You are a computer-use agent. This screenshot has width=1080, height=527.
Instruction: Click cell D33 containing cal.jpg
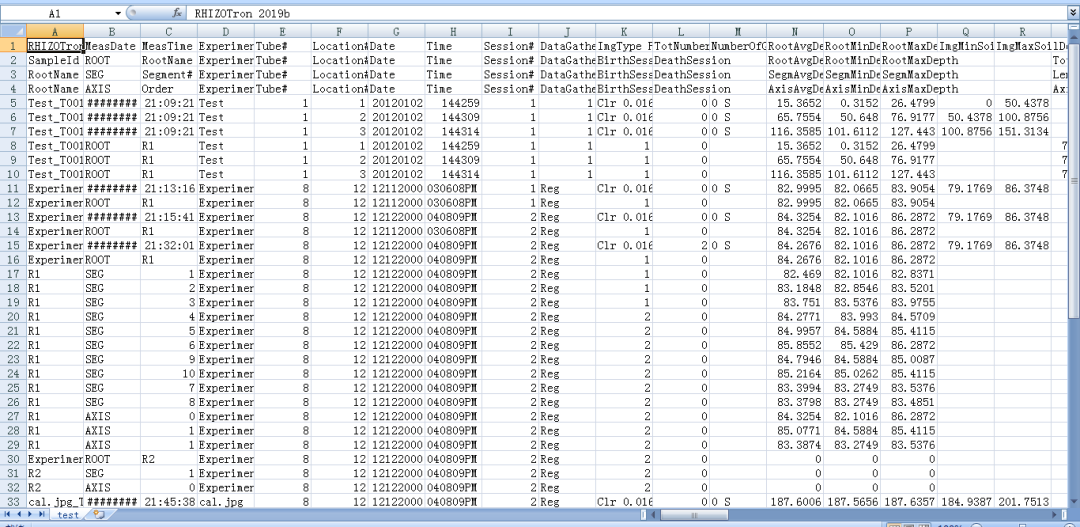[x=225, y=502]
